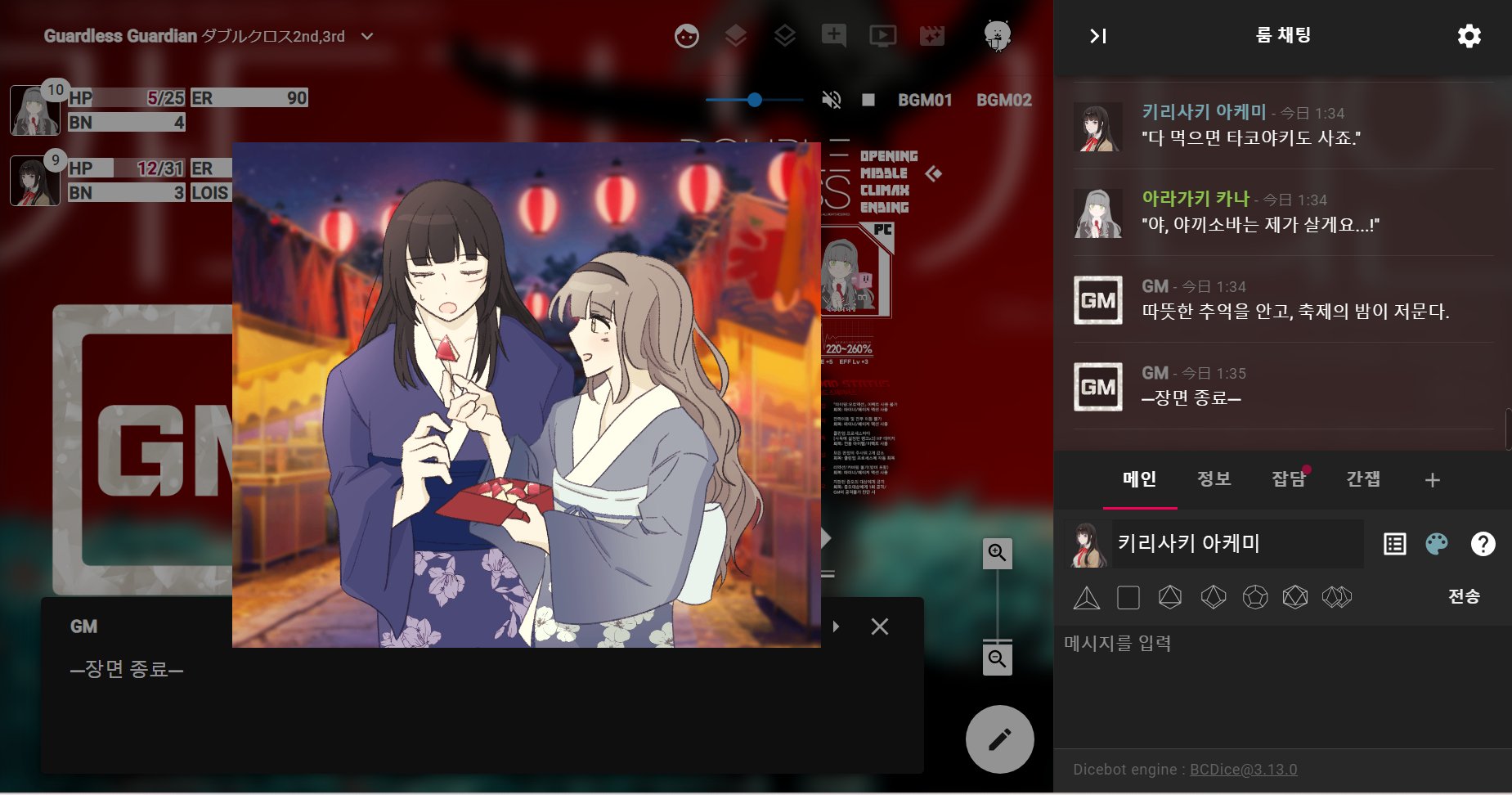Screen dimensions: 1512x795
Task: Stop the BGM with the square button
Action: (x=868, y=100)
